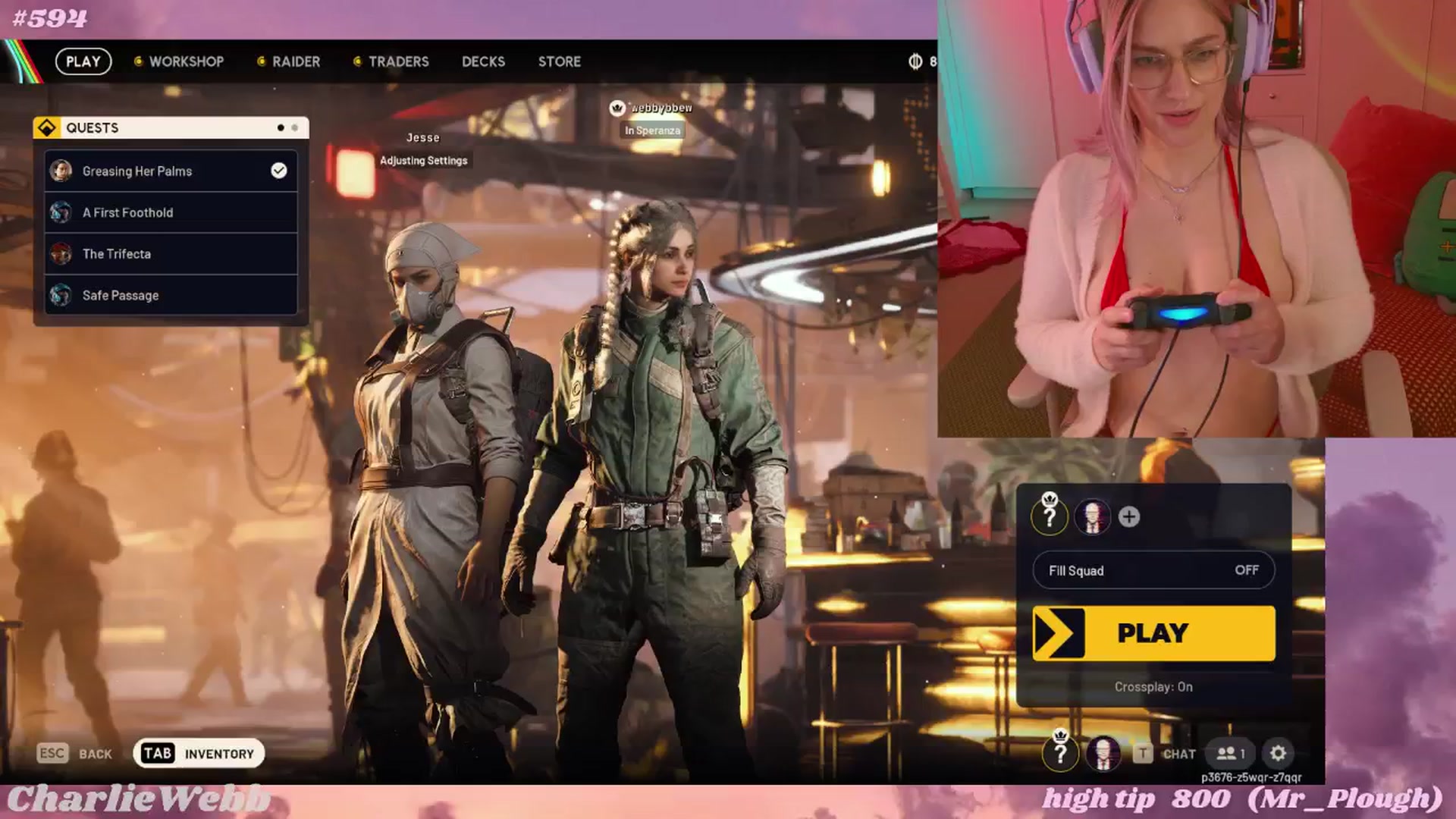Go to the TRADERS tab
Viewport: 1456px width, 819px height.
click(391, 61)
